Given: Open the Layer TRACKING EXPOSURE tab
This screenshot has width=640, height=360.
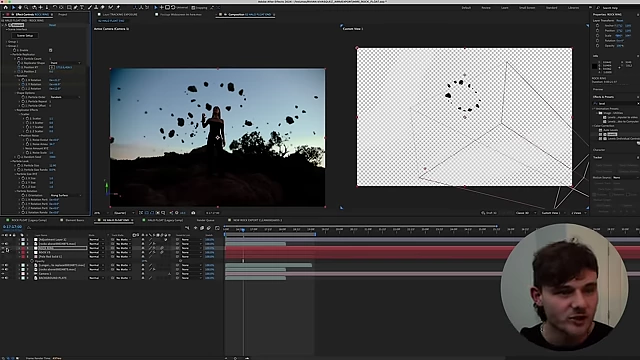Looking at the screenshot, I should (x=120, y=14).
